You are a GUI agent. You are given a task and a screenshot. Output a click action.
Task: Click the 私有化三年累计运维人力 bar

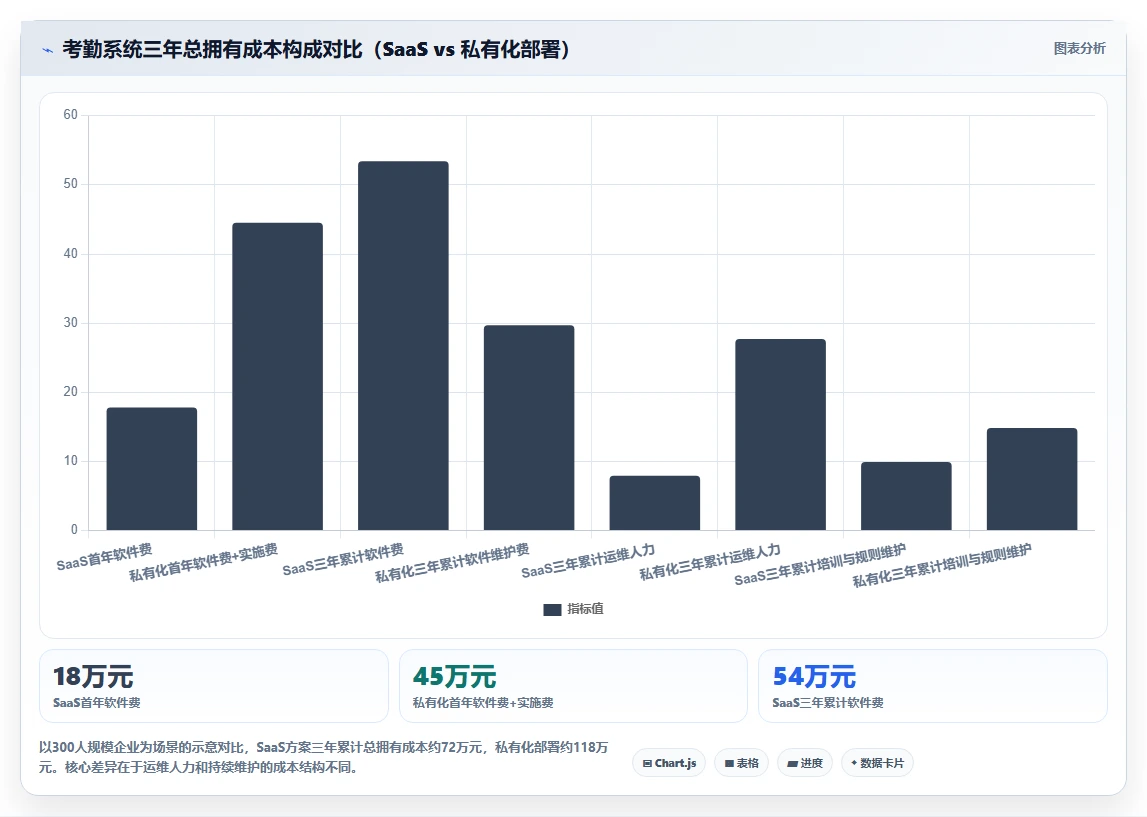[x=781, y=434]
